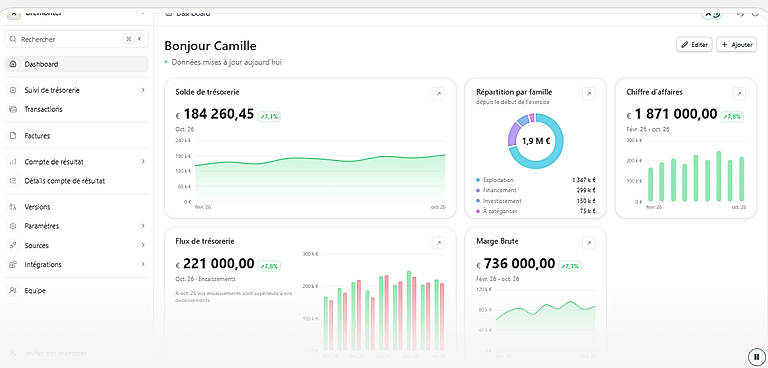Click the 1,9 M € donut center
This screenshot has width=768, height=368.
click(x=535, y=142)
